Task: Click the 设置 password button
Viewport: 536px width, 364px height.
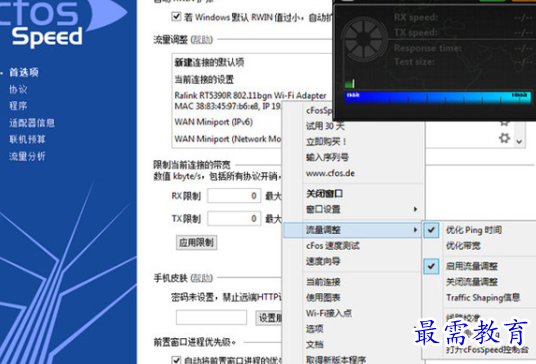Action: pos(269,318)
